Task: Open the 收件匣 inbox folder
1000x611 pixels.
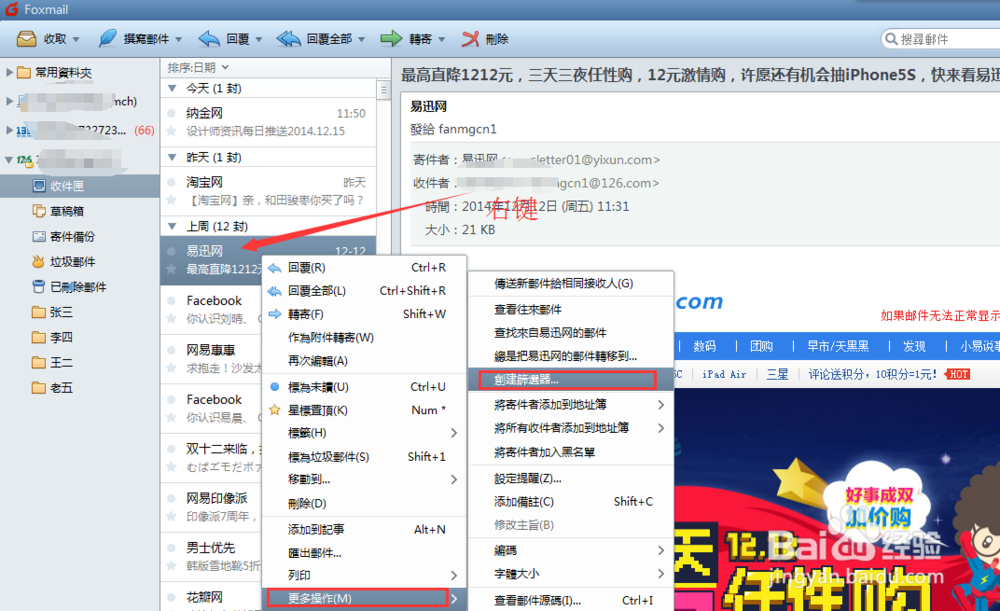Action: [x=80, y=186]
